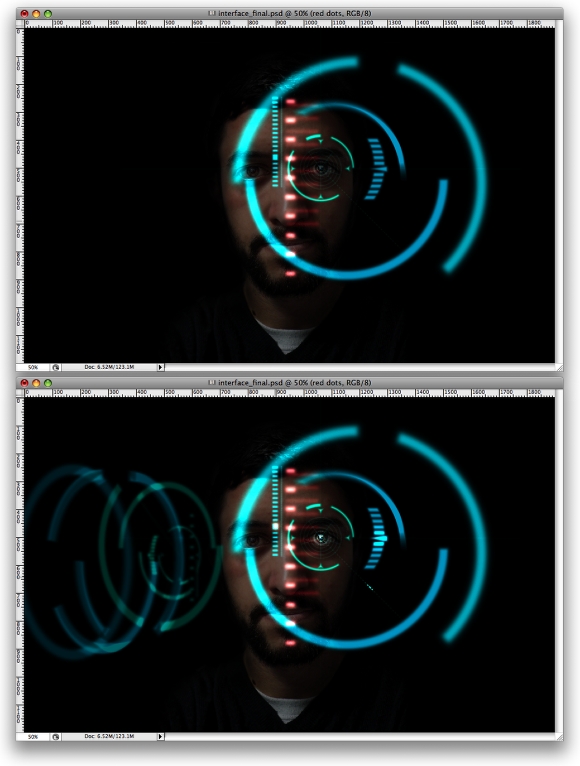
Task: Click ruler origin corner in bottom window
Action: coord(20,392)
